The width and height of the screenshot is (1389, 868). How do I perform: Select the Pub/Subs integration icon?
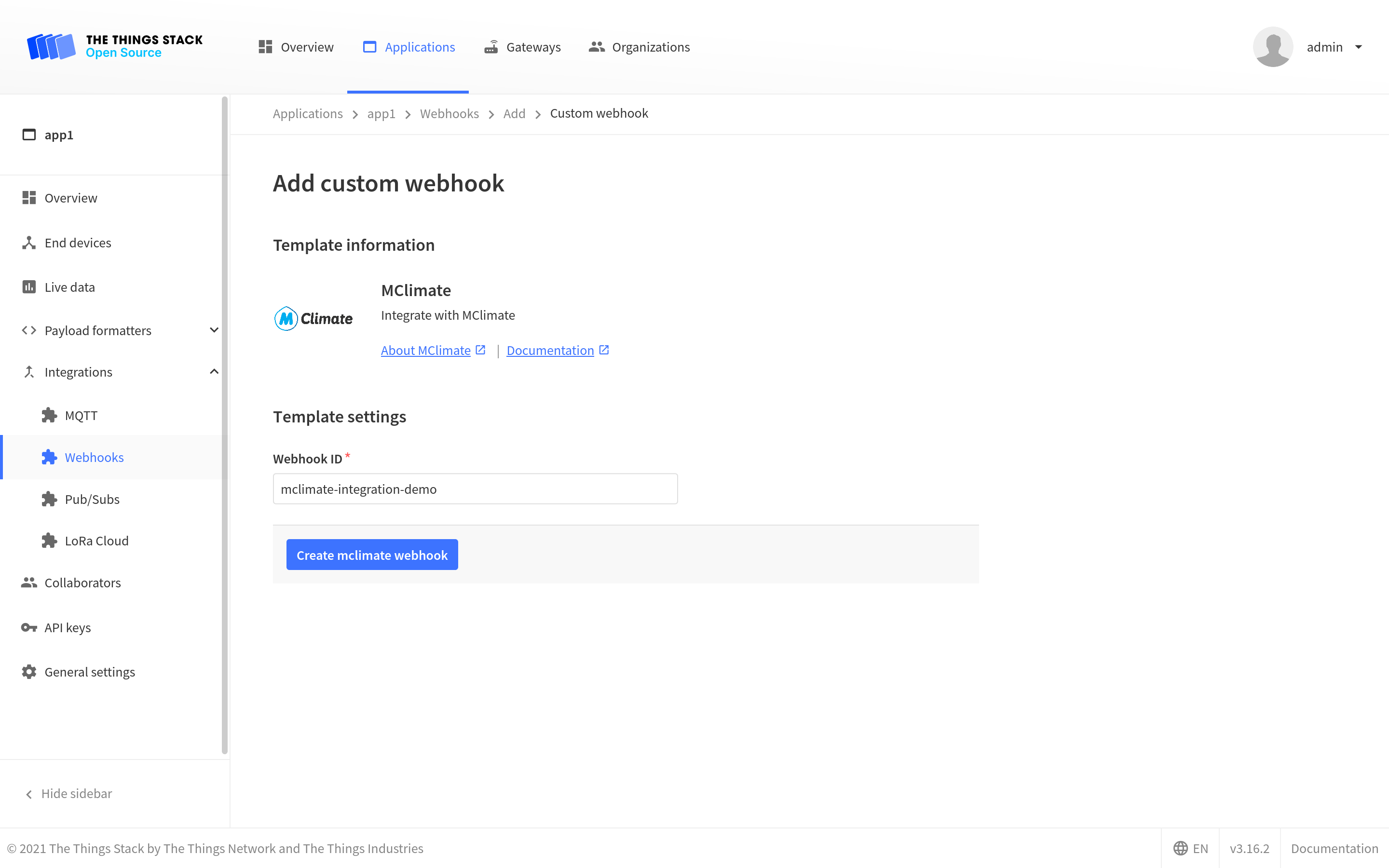(49, 499)
